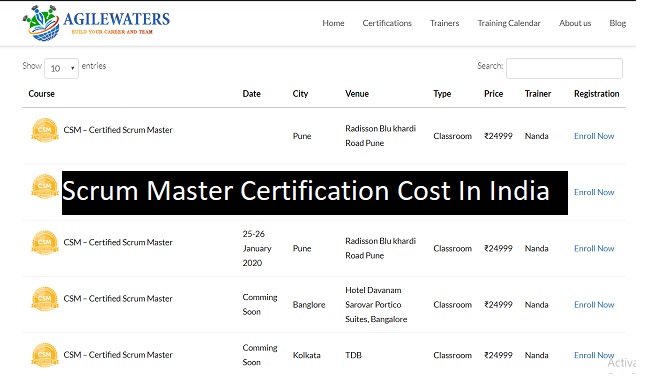Click the "TDB" venue cell
This screenshot has width=645, height=391.
[x=353, y=355]
